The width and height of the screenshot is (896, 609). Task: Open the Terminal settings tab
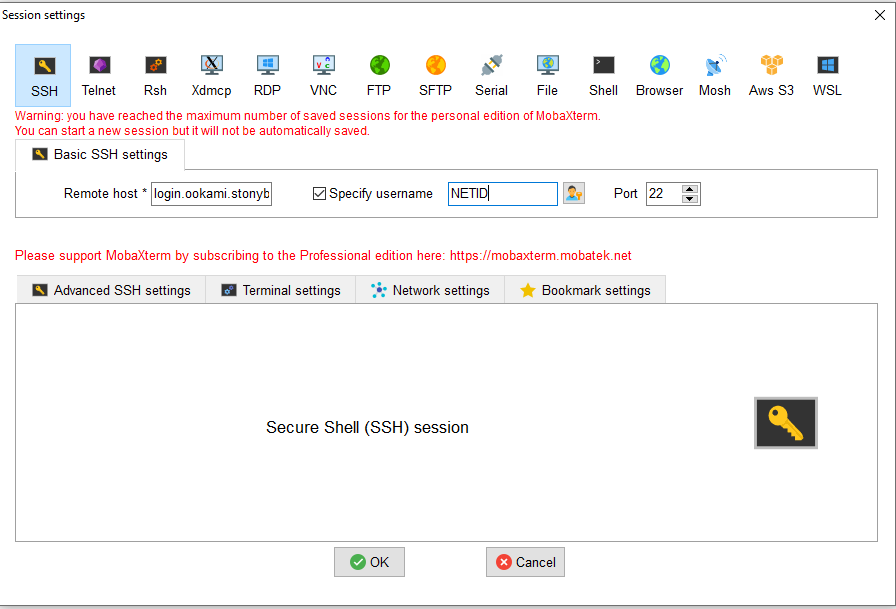coord(281,290)
